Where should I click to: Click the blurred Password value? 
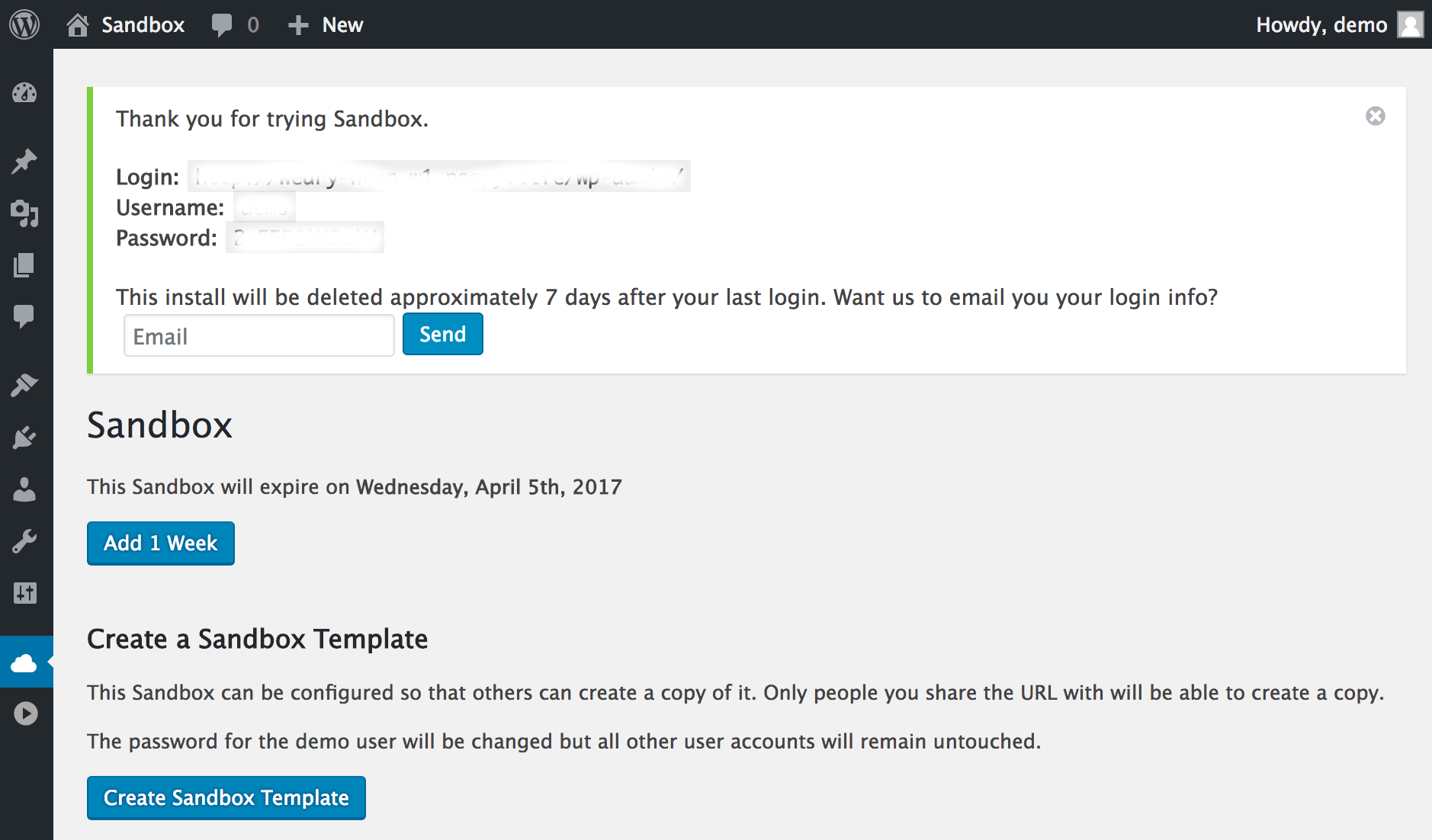tap(305, 238)
